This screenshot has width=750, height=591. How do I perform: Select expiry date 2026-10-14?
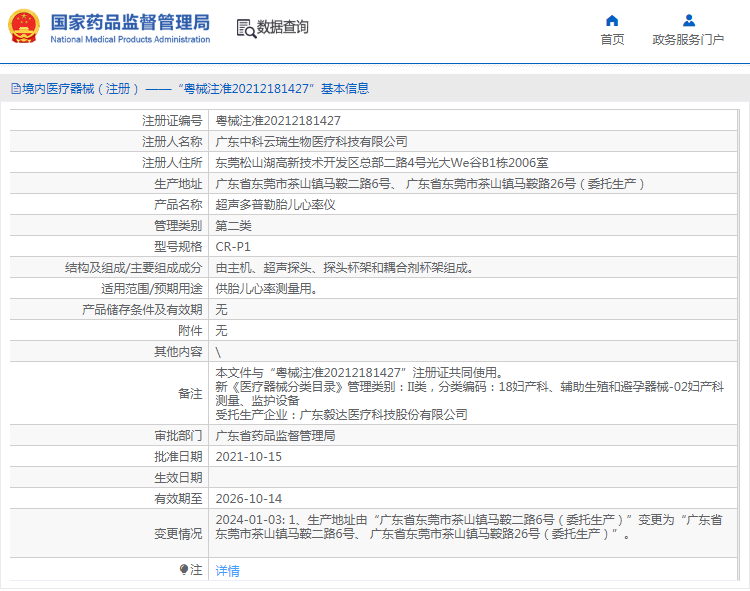[x=248, y=499]
